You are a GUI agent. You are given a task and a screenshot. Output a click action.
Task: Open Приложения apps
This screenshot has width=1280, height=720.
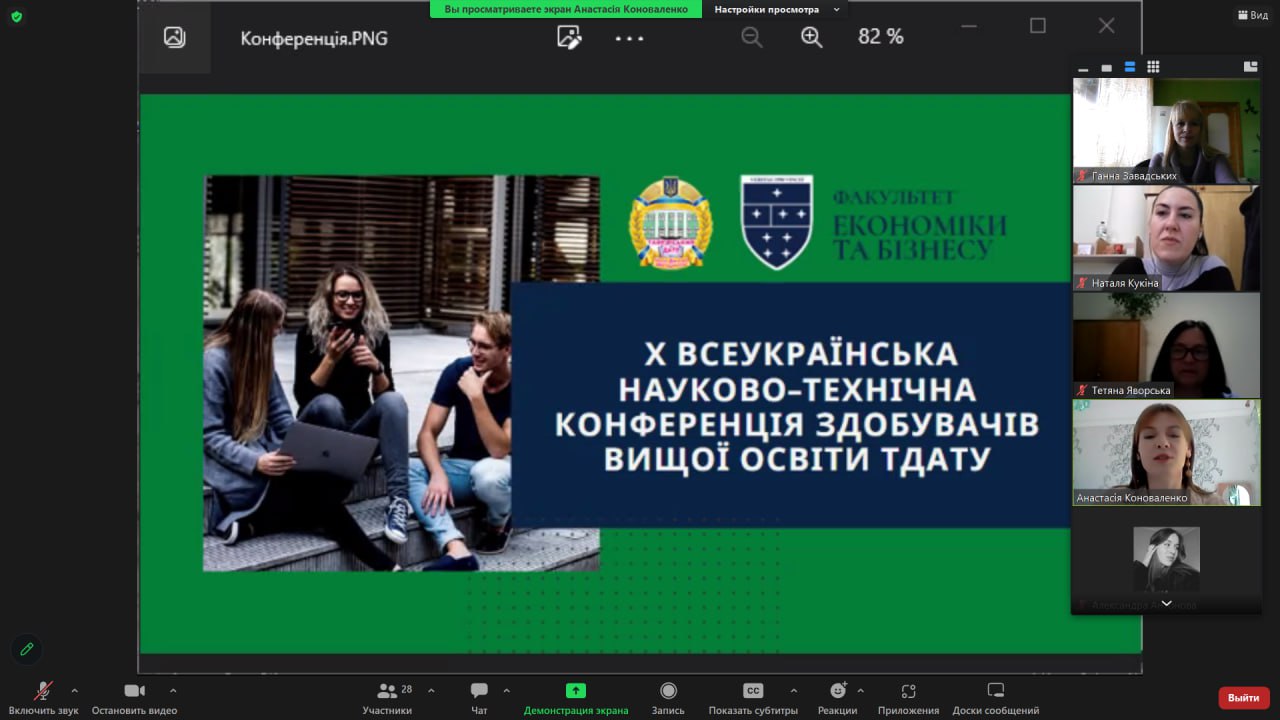click(908, 697)
